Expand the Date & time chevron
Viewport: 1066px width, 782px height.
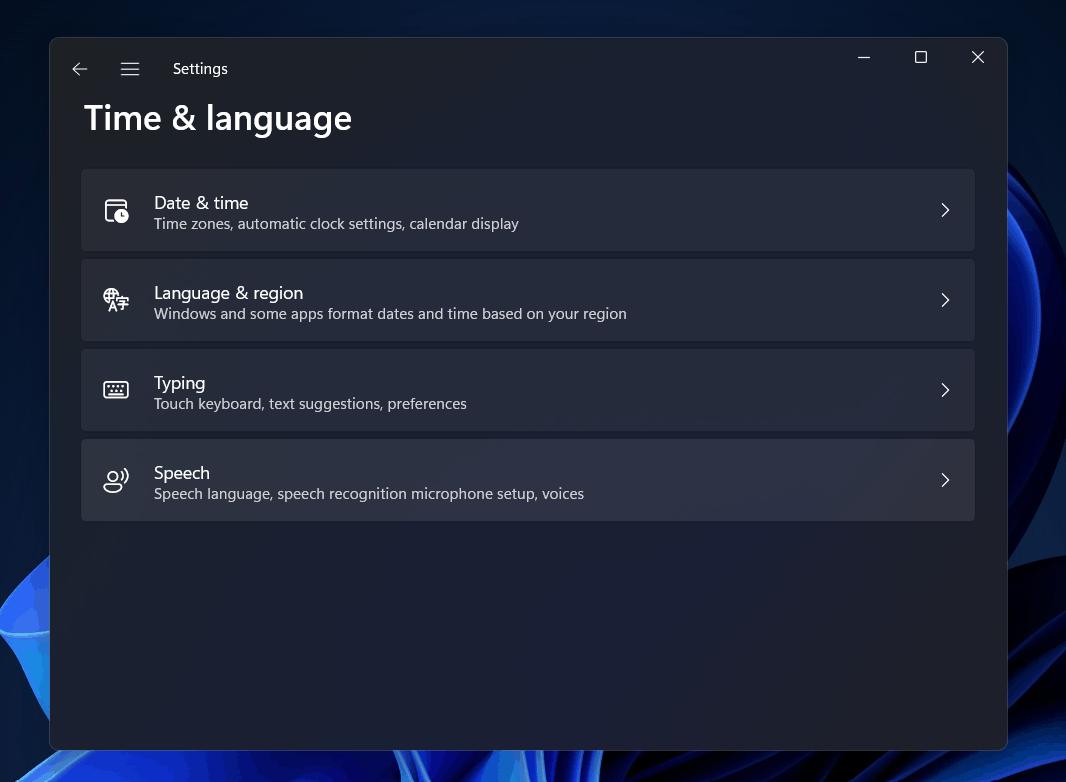(945, 210)
